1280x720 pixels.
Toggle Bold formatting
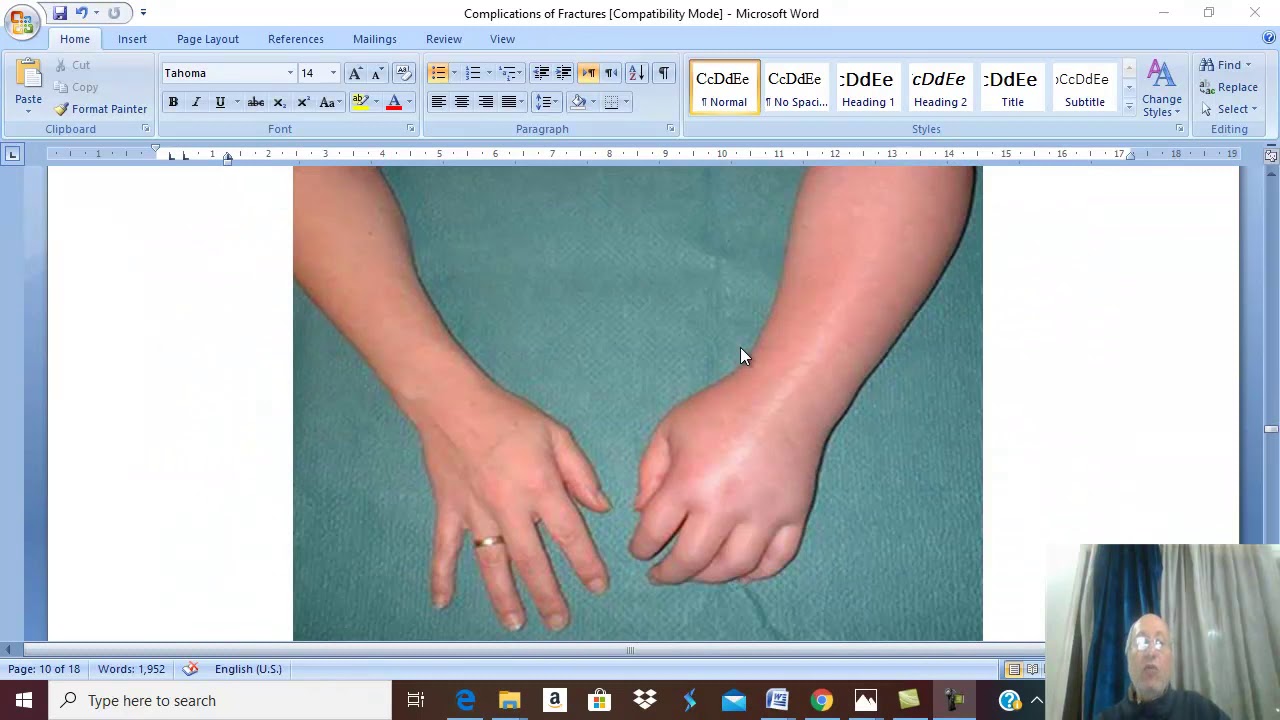[173, 102]
